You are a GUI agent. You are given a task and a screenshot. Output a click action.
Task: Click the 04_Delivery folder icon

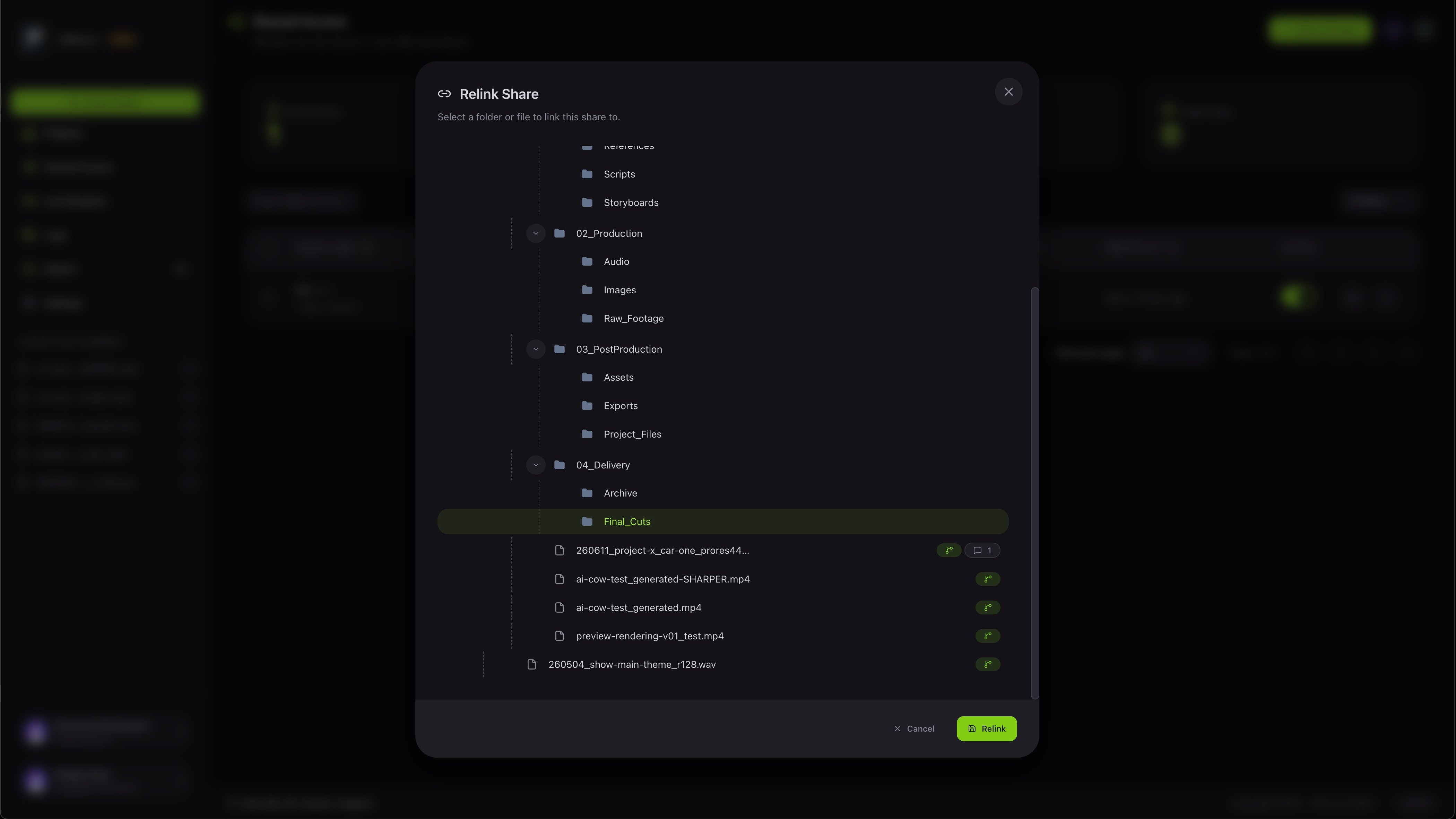pyautogui.click(x=560, y=465)
